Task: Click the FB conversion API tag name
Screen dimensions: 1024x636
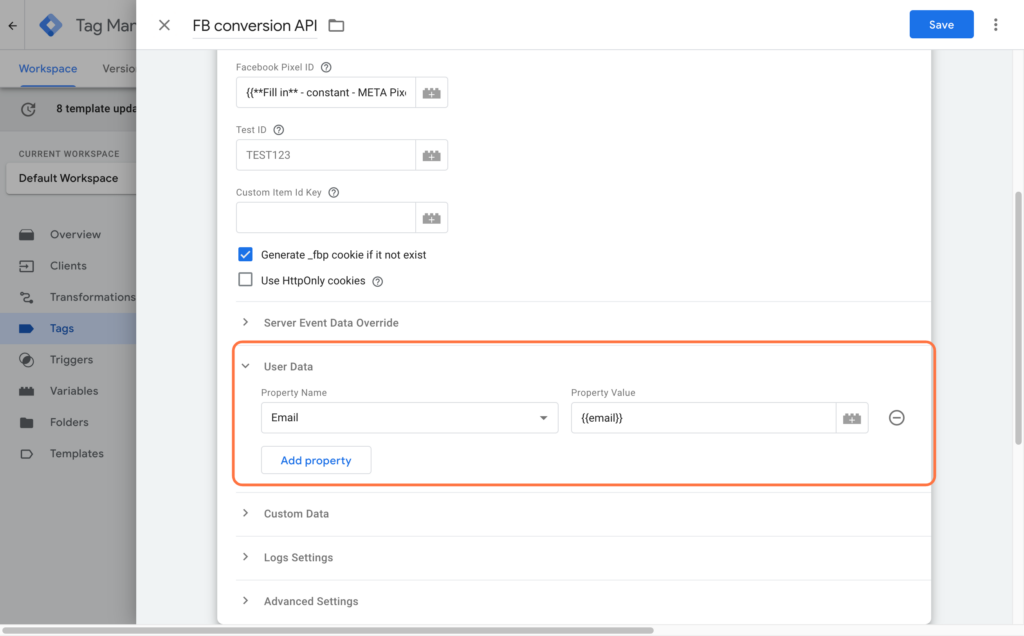Action: pos(255,25)
